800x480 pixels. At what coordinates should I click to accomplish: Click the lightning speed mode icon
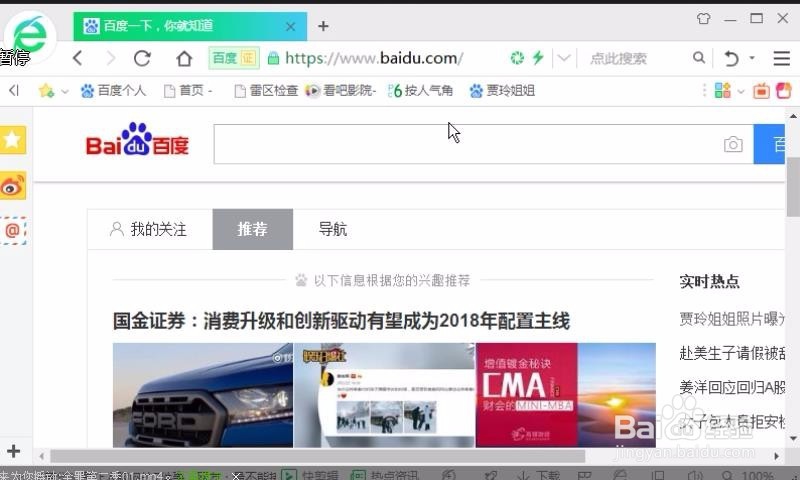click(x=538, y=57)
